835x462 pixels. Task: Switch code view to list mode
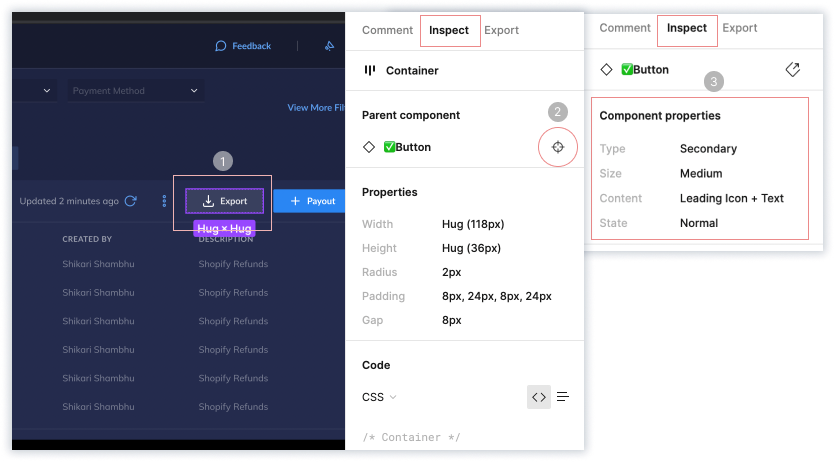pos(563,397)
